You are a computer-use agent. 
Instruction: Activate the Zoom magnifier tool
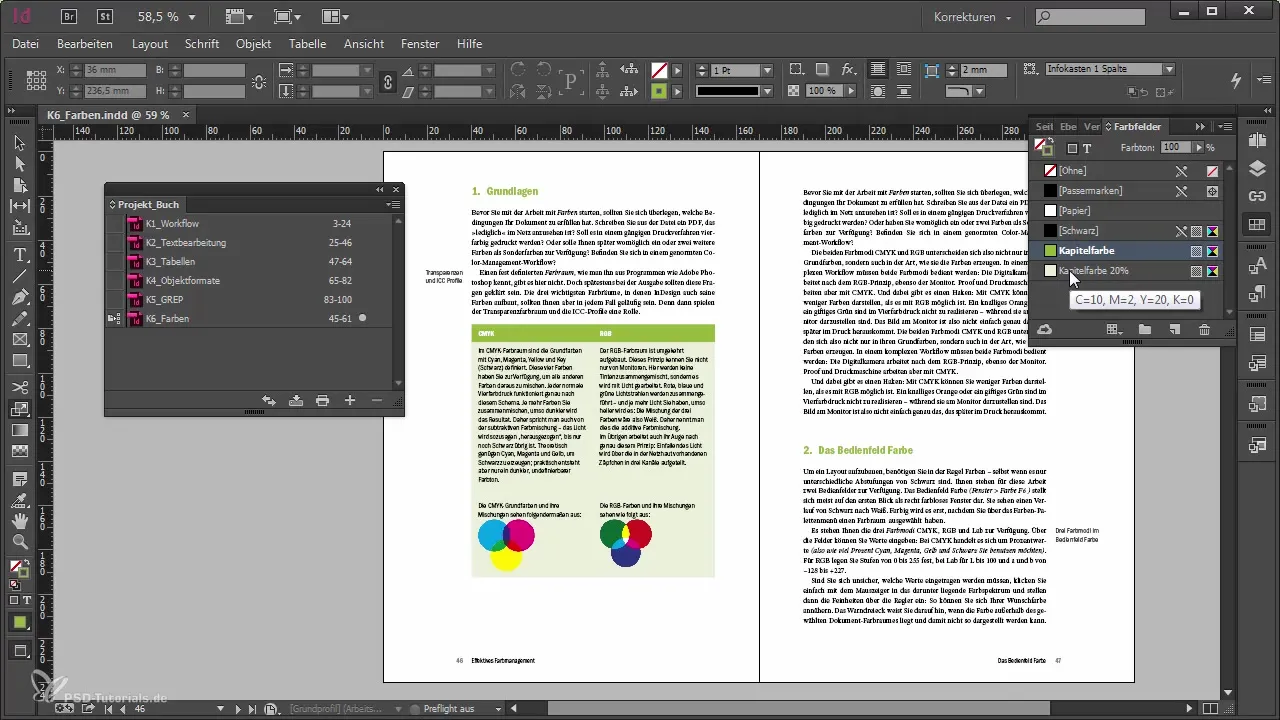click(19, 542)
